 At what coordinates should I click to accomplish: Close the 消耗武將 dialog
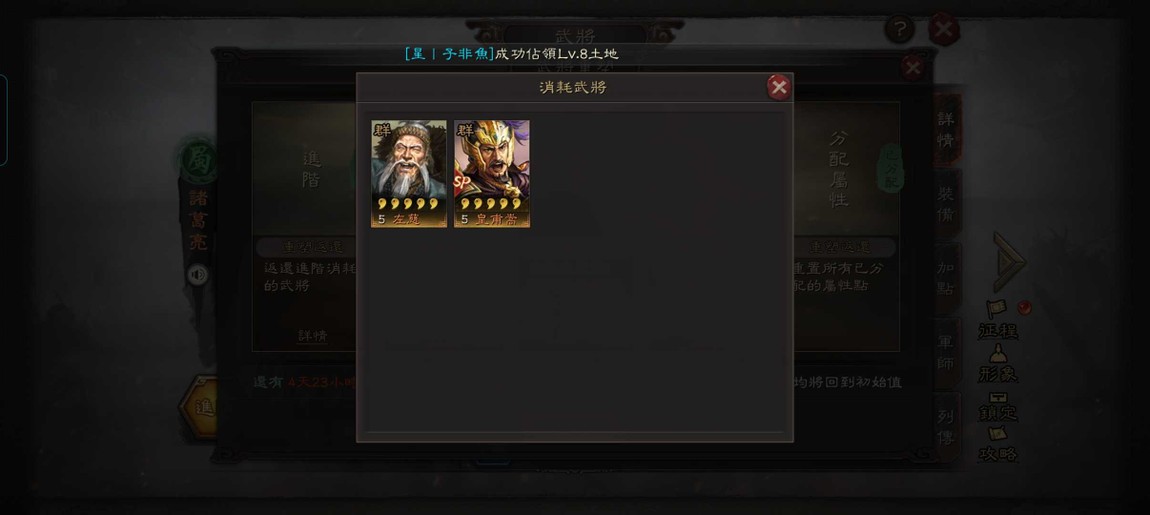(779, 88)
